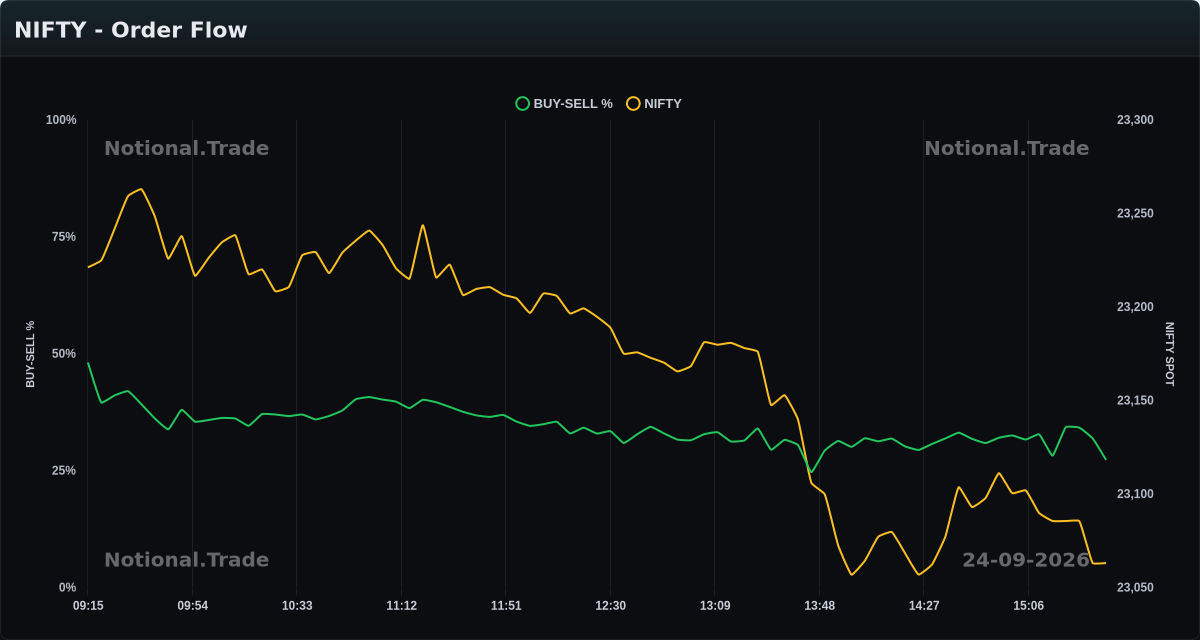Image resolution: width=1200 pixels, height=640 pixels.
Task: Click the 09:54 time axis label
Action: pos(193,606)
